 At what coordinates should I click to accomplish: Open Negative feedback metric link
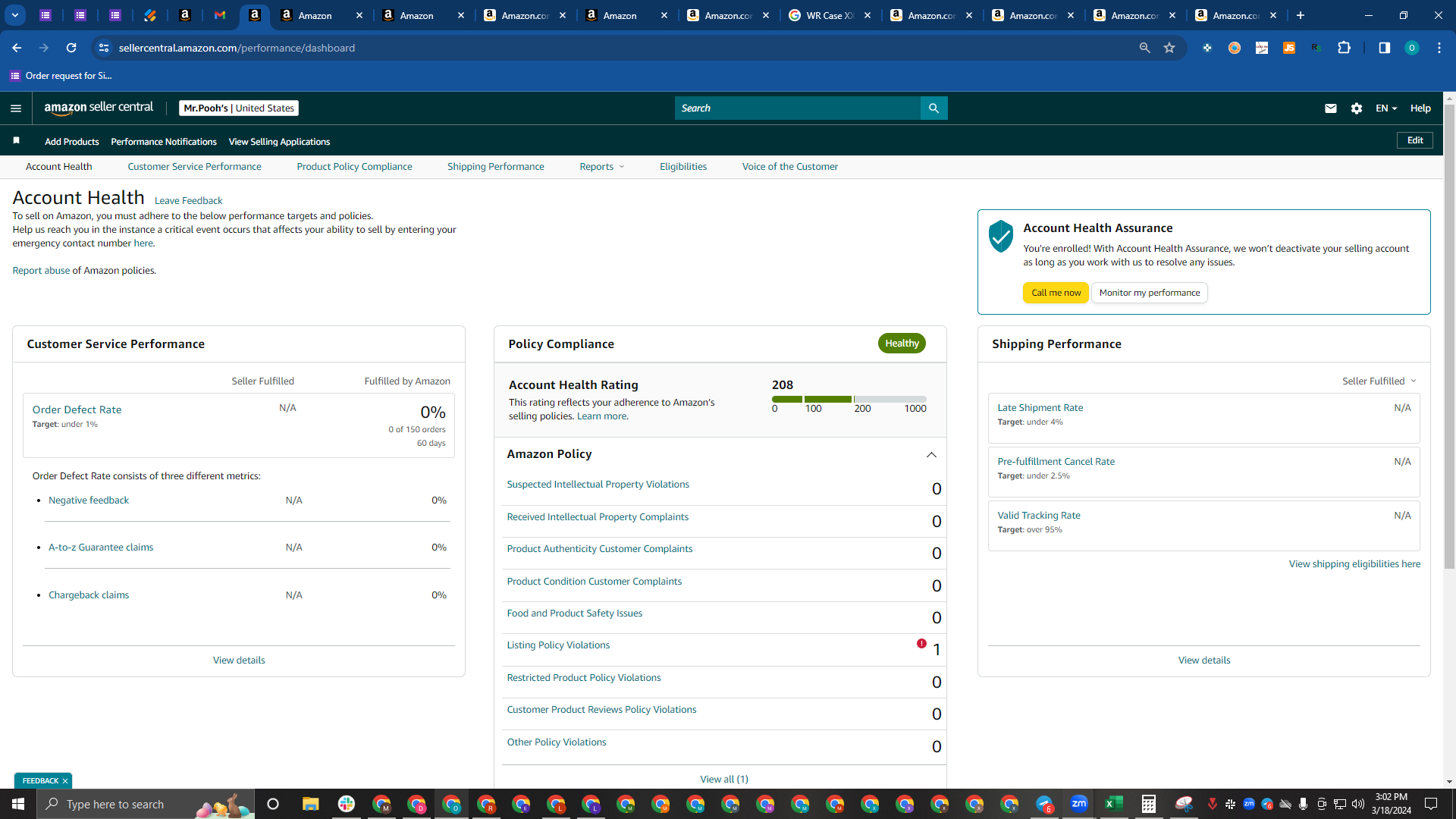(89, 500)
